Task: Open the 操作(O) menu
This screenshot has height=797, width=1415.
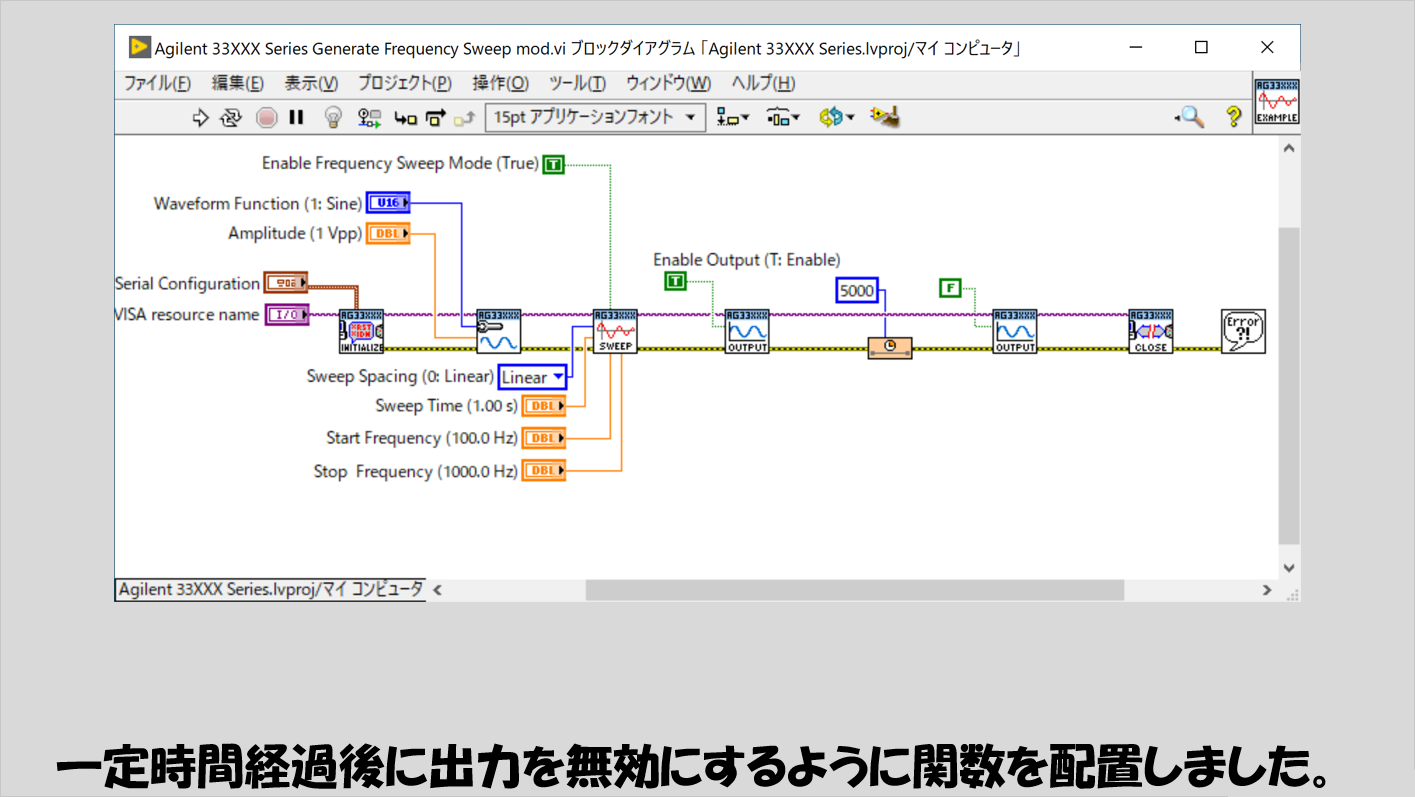Action: (500, 83)
